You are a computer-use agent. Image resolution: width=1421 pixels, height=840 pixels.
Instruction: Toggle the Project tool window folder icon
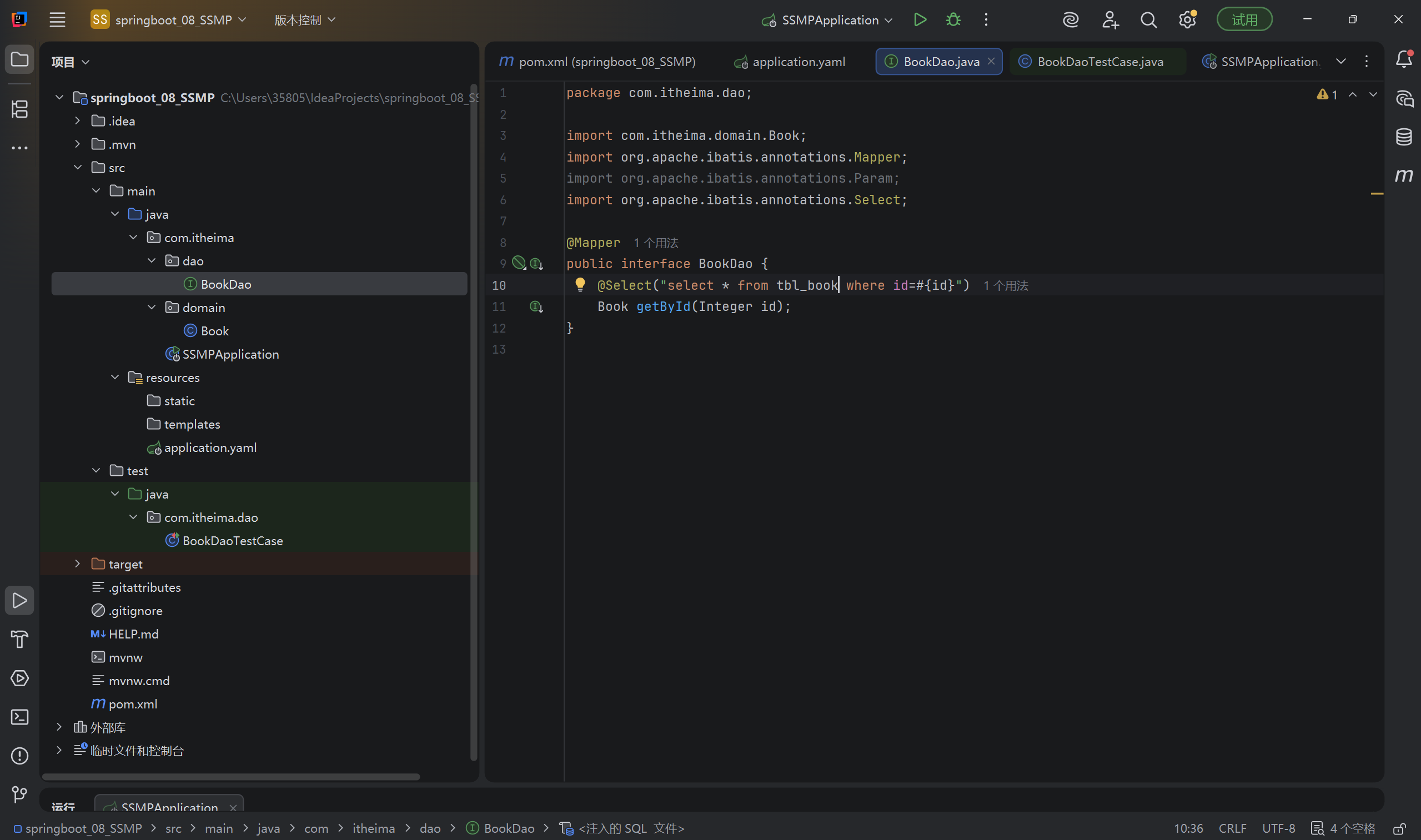click(20, 59)
